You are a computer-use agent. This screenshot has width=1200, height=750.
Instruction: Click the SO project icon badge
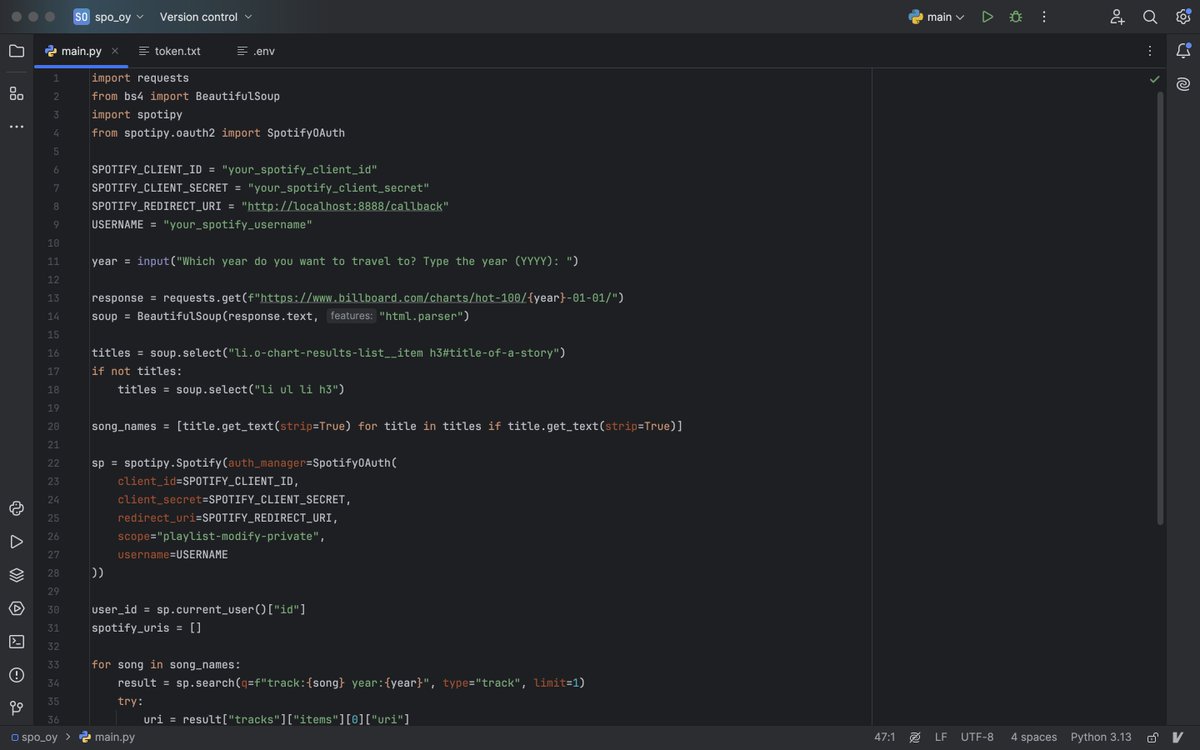pos(81,17)
